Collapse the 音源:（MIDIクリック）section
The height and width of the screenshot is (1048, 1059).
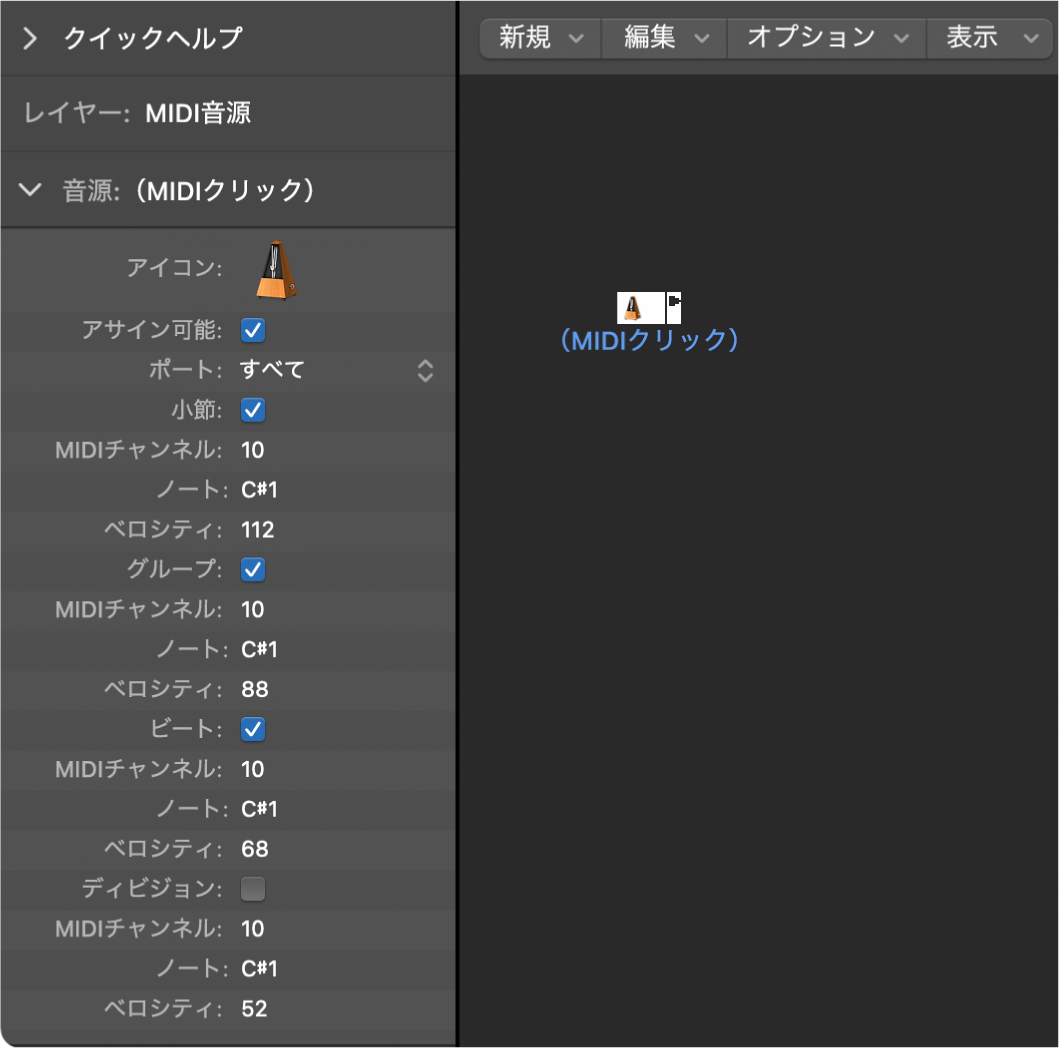coord(30,189)
